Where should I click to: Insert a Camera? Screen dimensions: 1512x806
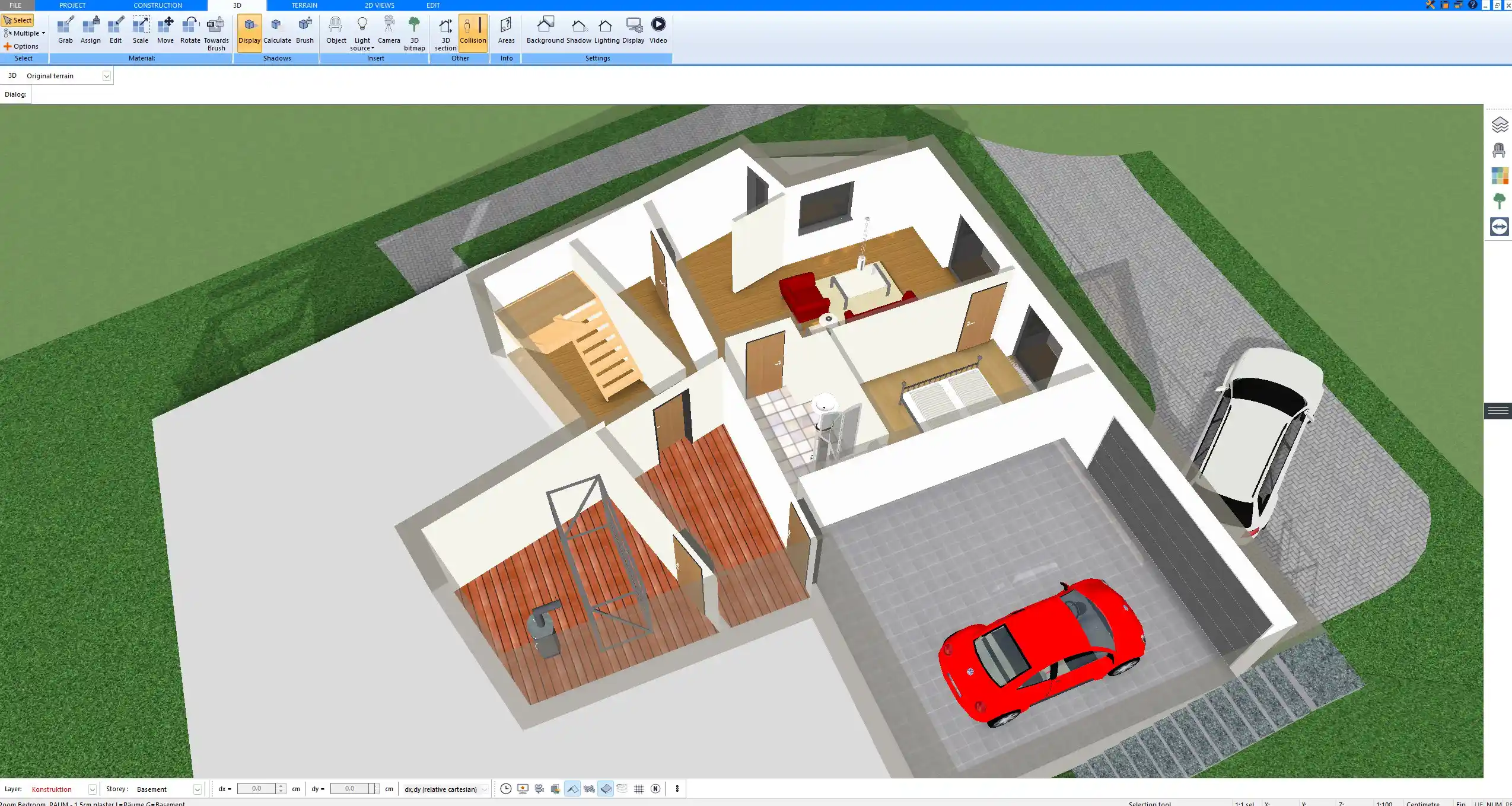point(389,31)
